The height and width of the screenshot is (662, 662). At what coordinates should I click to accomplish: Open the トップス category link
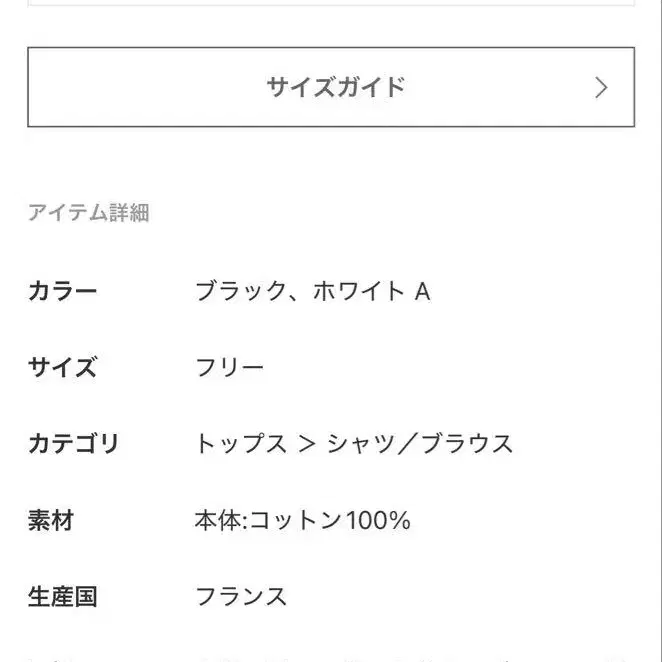click(240, 444)
